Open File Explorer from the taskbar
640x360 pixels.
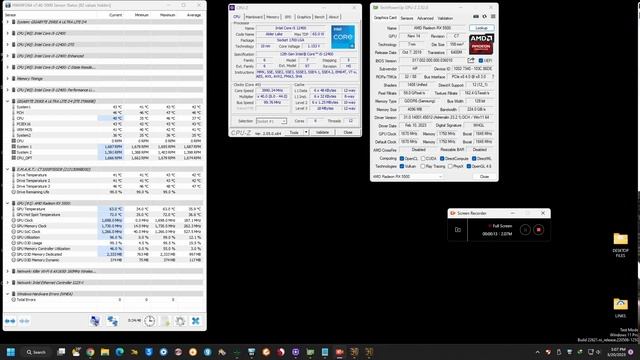click(105, 352)
